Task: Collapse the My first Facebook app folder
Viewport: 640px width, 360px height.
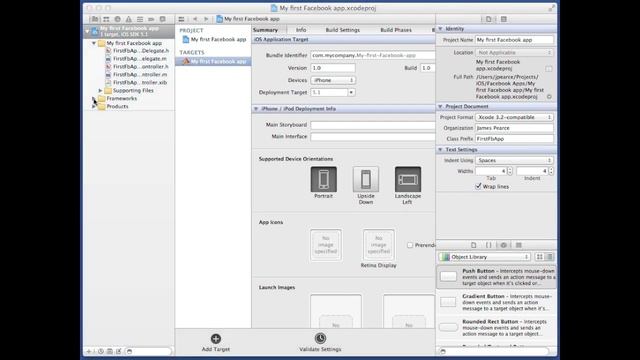Action: tap(94, 43)
